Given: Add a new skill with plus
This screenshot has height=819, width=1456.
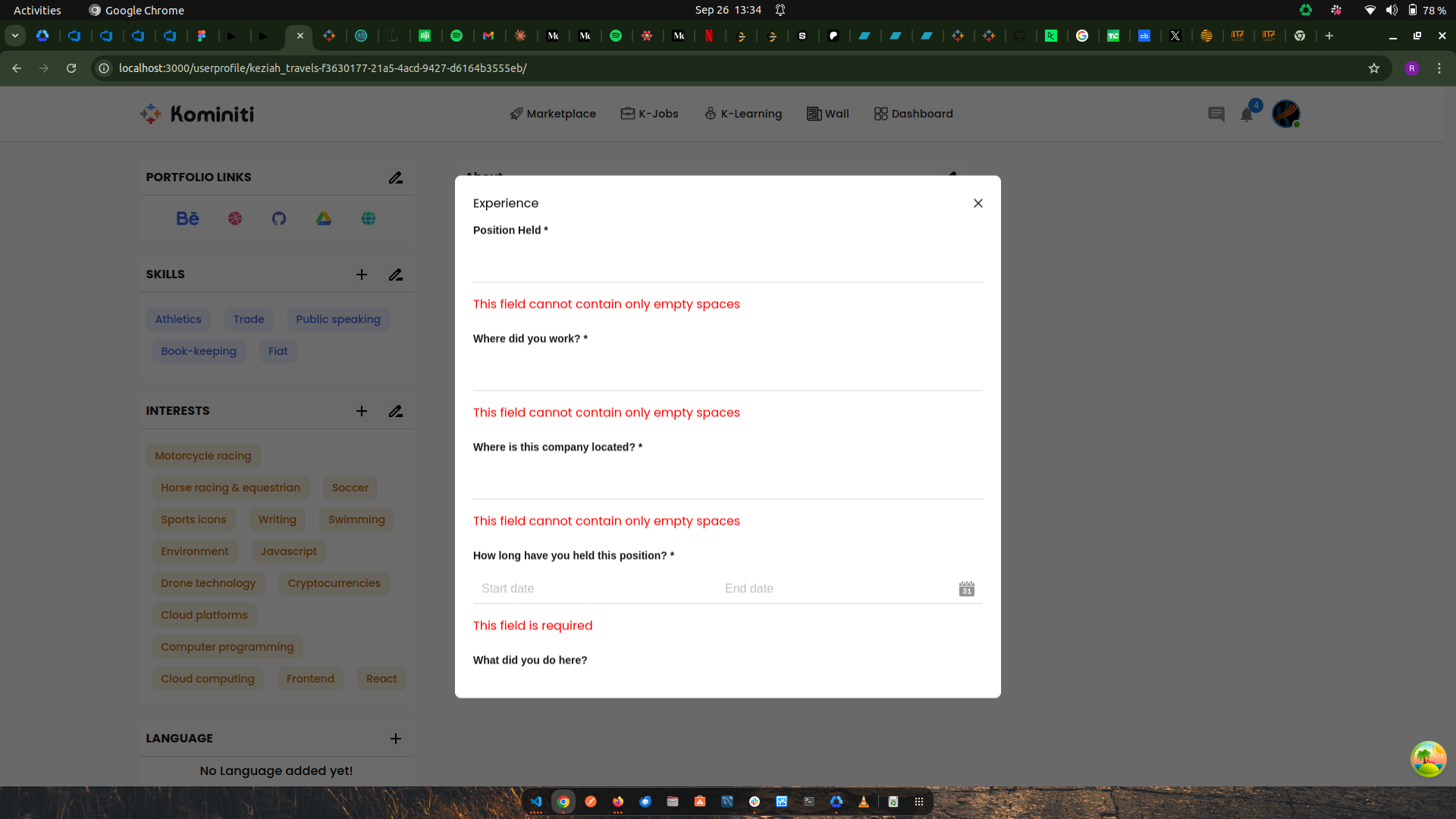Looking at the screenshot, I should 362,275.
